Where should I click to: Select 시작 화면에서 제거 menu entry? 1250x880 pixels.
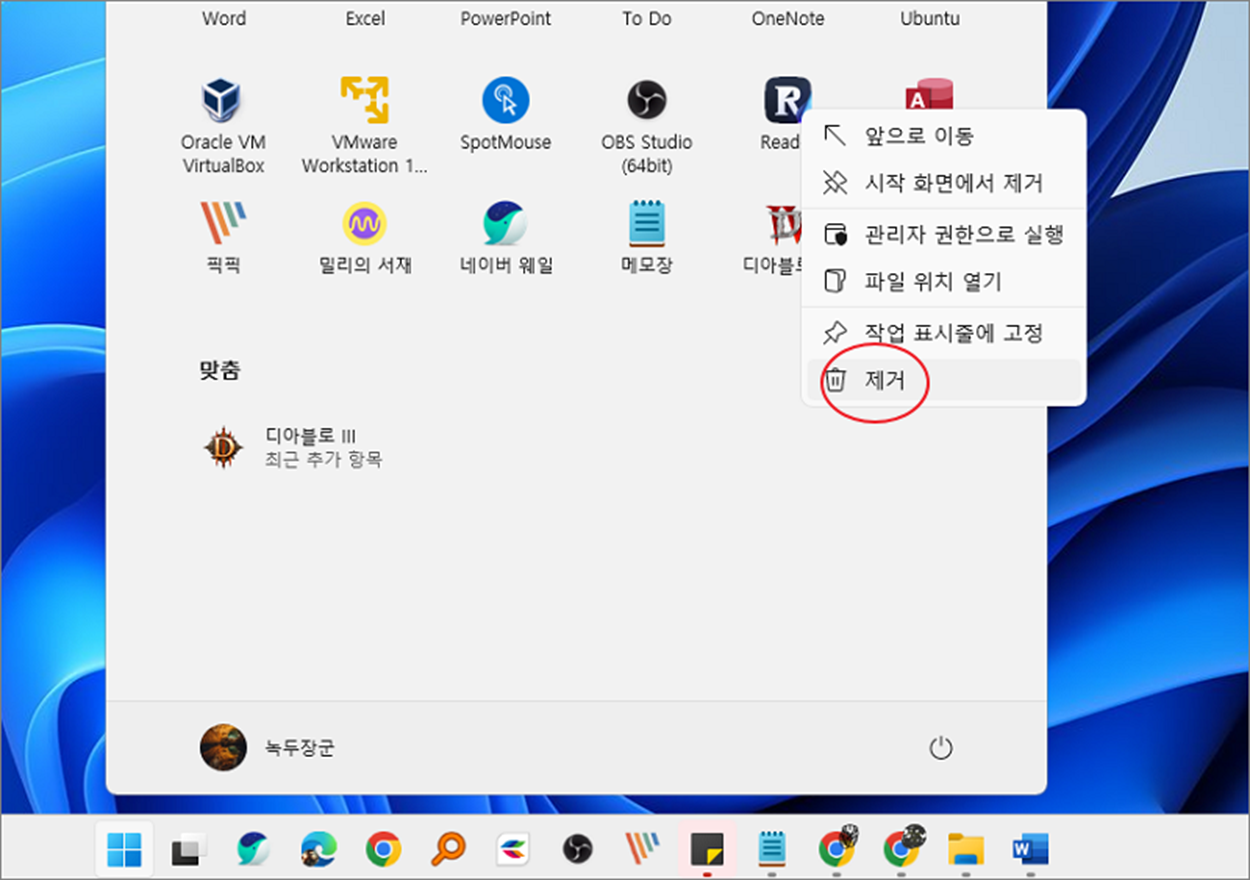(944, 183)
